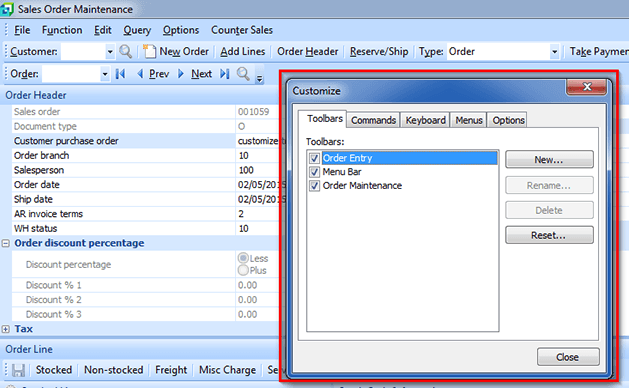This screenshot has height=388, width=629.
Task: Open the Counter Sales menu
Action: tap(242, 30)
